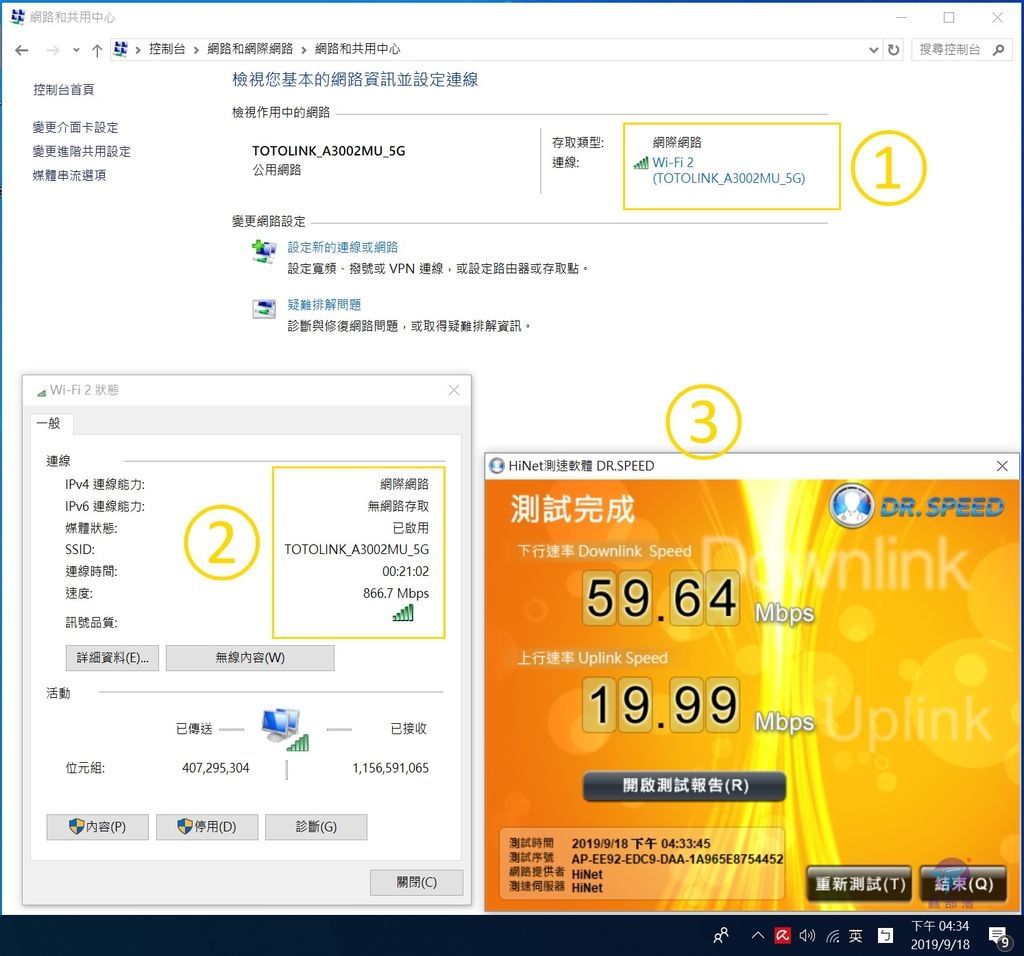The height and width of the screenshot is (956, 1024).
Task: Select 控制台 in the breadcrumb path
Action: pyautogui.click(x=167, y=49)
